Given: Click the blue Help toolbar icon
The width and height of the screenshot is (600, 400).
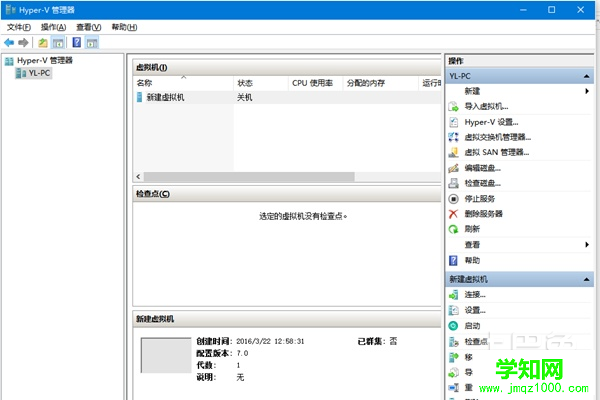Looking at the screenshot, I should (77, 42).
